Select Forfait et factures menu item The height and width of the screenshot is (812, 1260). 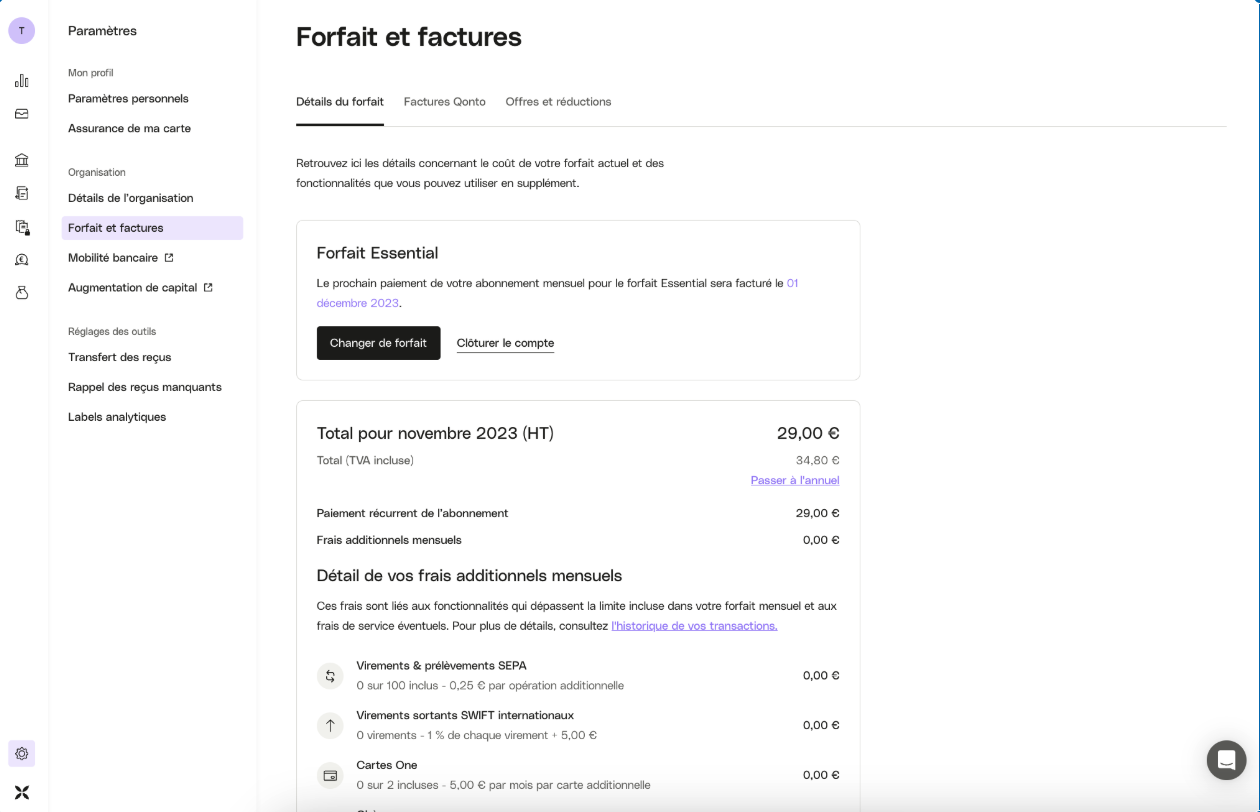(x=152, y=228)
